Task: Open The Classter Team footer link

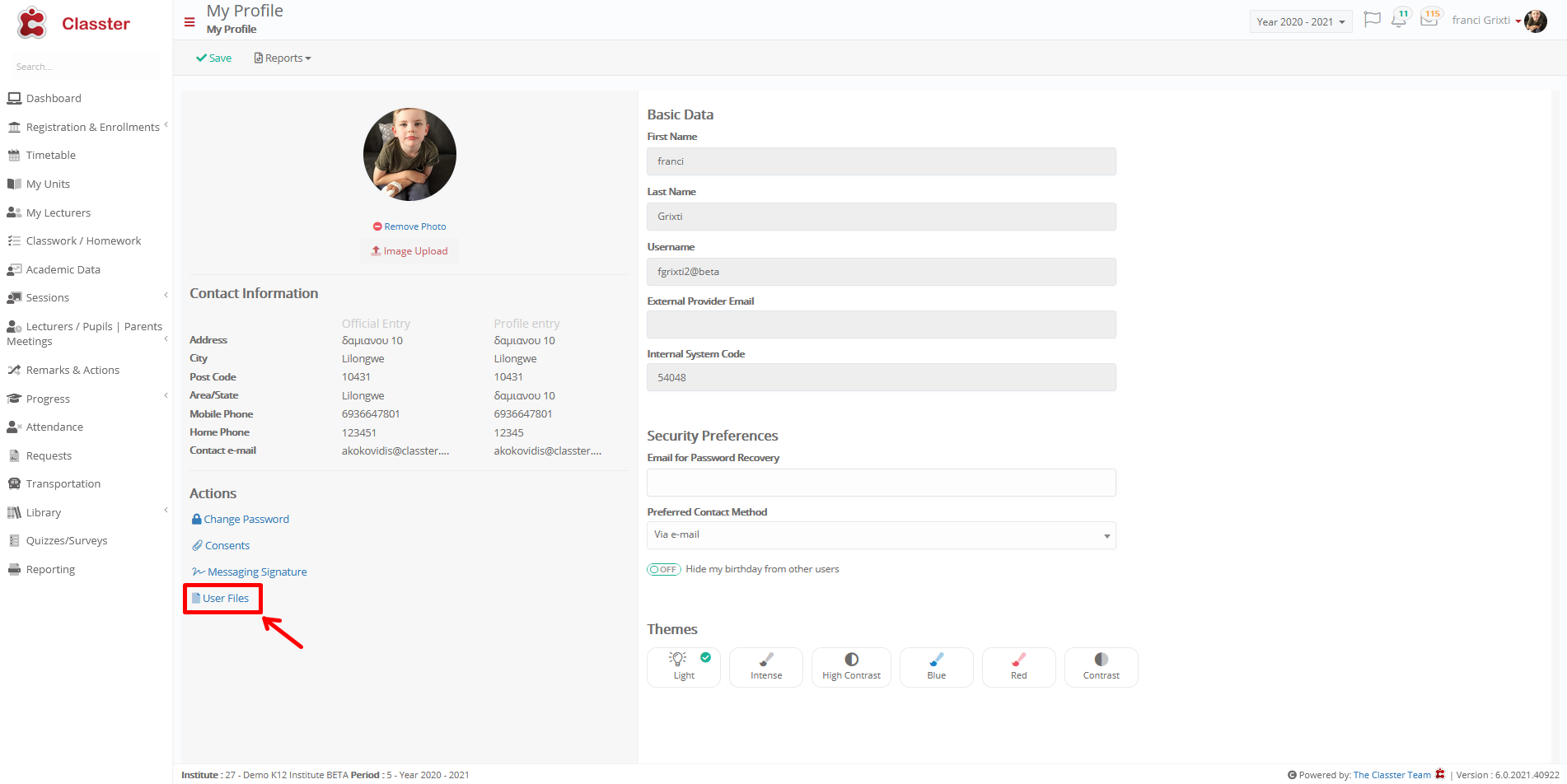Action: pyautogui.click(x=1392, y=775)
